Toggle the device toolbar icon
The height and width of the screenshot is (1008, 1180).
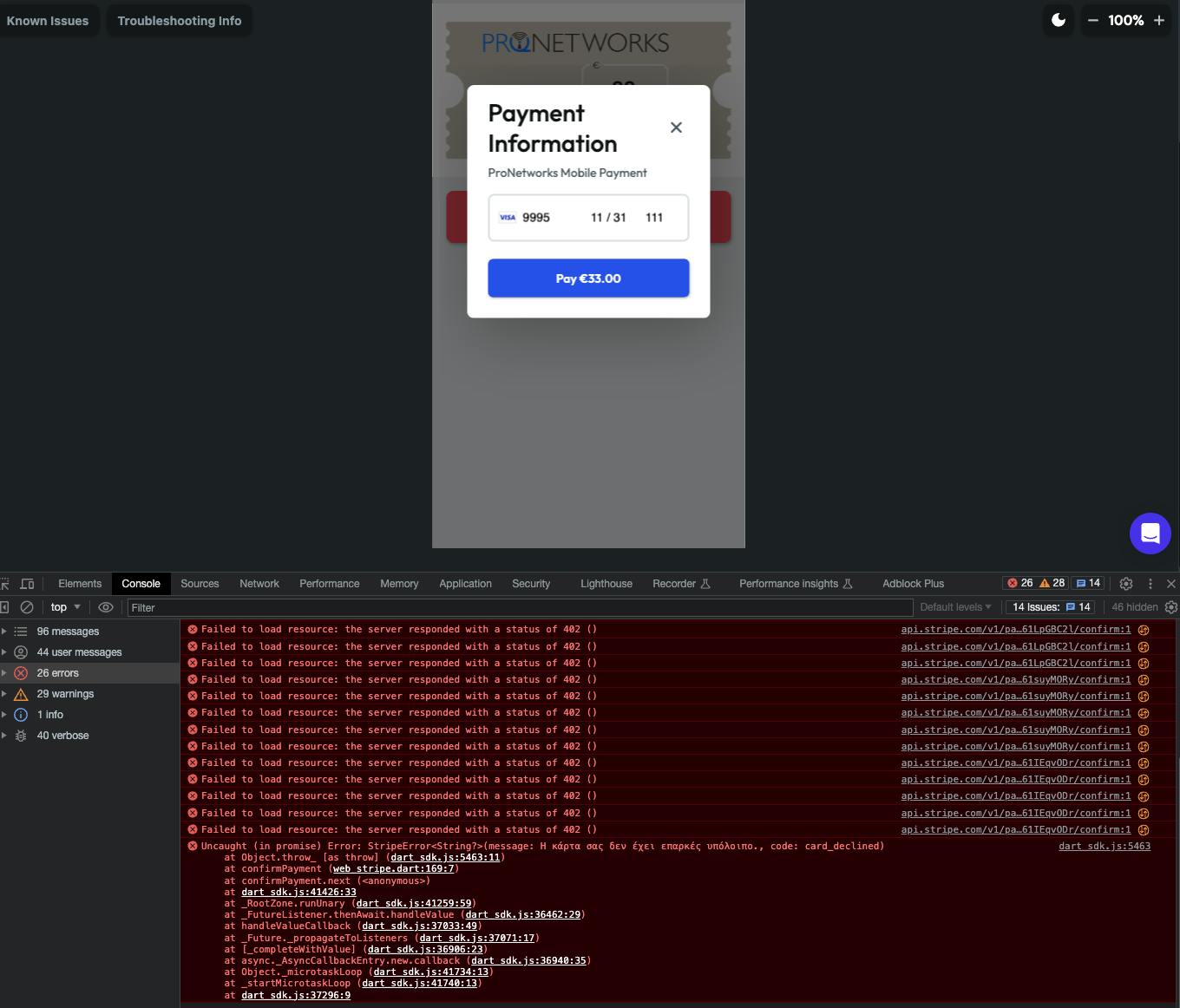pos(27,584)
